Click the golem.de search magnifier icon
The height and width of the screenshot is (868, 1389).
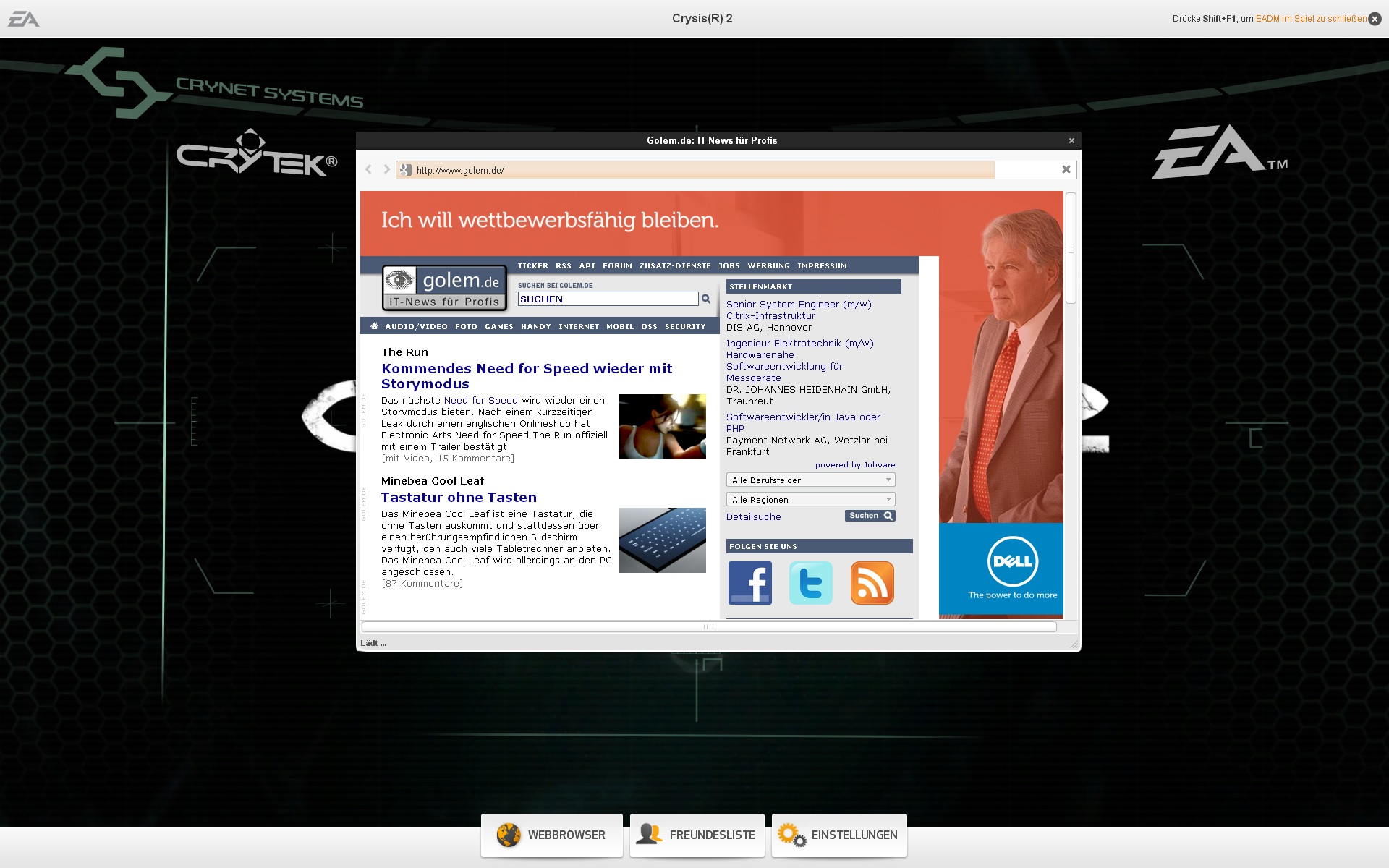click(706, 299)
